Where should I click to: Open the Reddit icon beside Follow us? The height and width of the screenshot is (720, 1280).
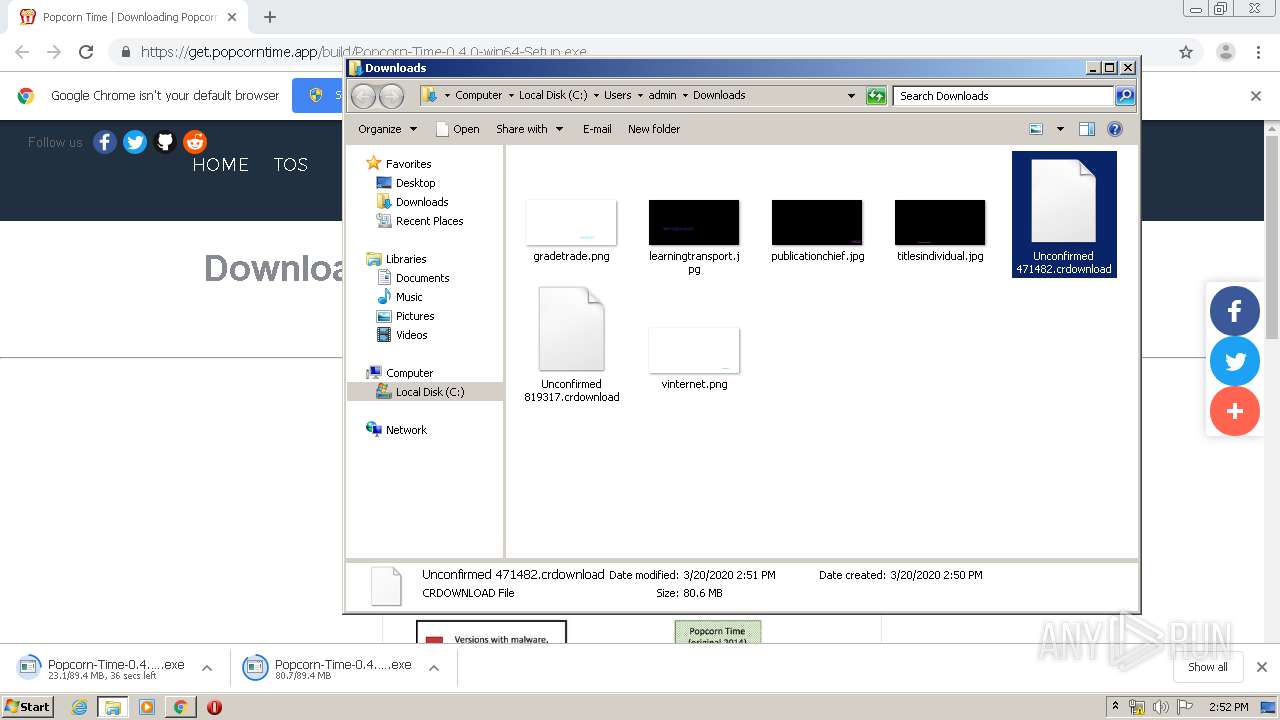(195, 142)
